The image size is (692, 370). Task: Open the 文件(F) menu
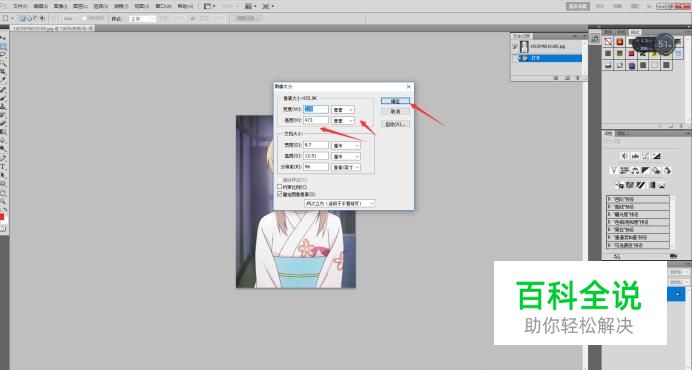point(20,6)
